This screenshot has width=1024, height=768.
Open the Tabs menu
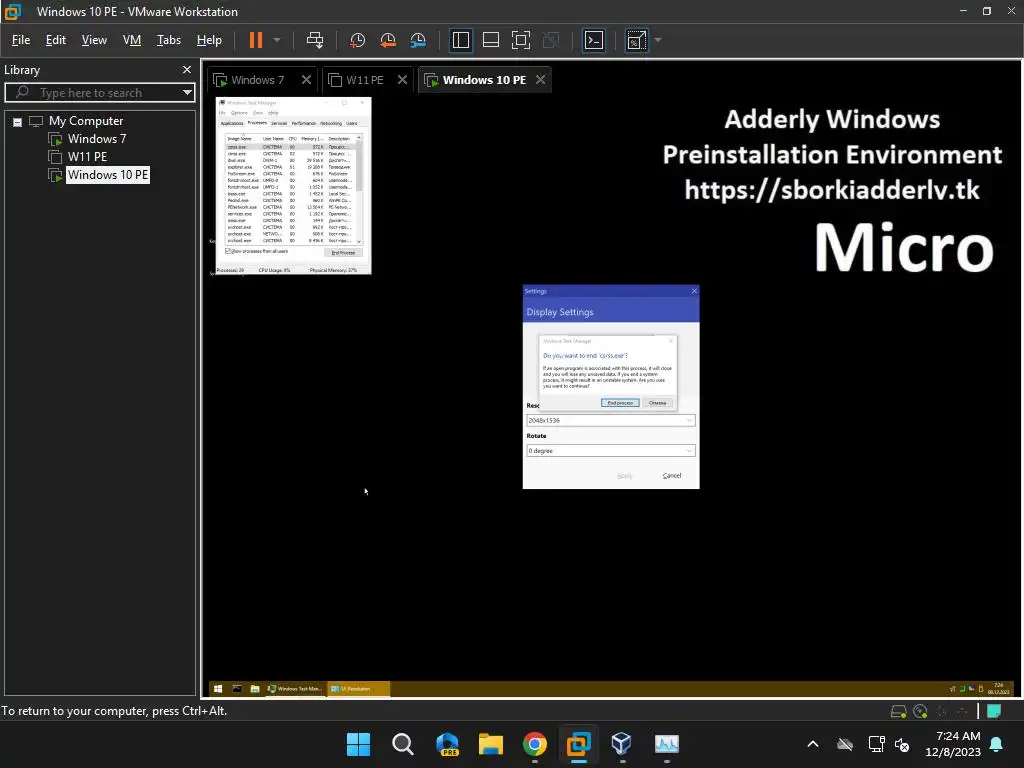[x=168, y=40]
